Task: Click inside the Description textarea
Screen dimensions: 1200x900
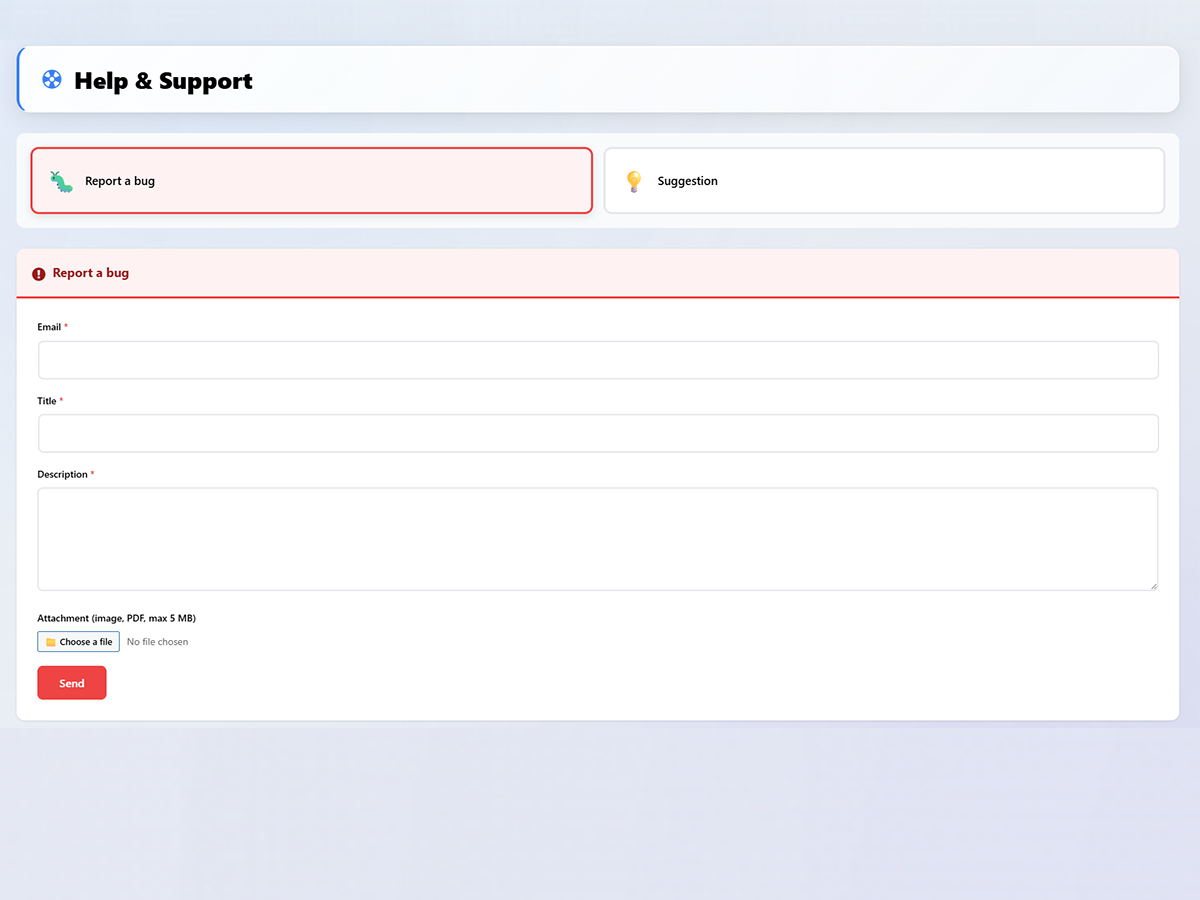Action: [x=598, y=538]
